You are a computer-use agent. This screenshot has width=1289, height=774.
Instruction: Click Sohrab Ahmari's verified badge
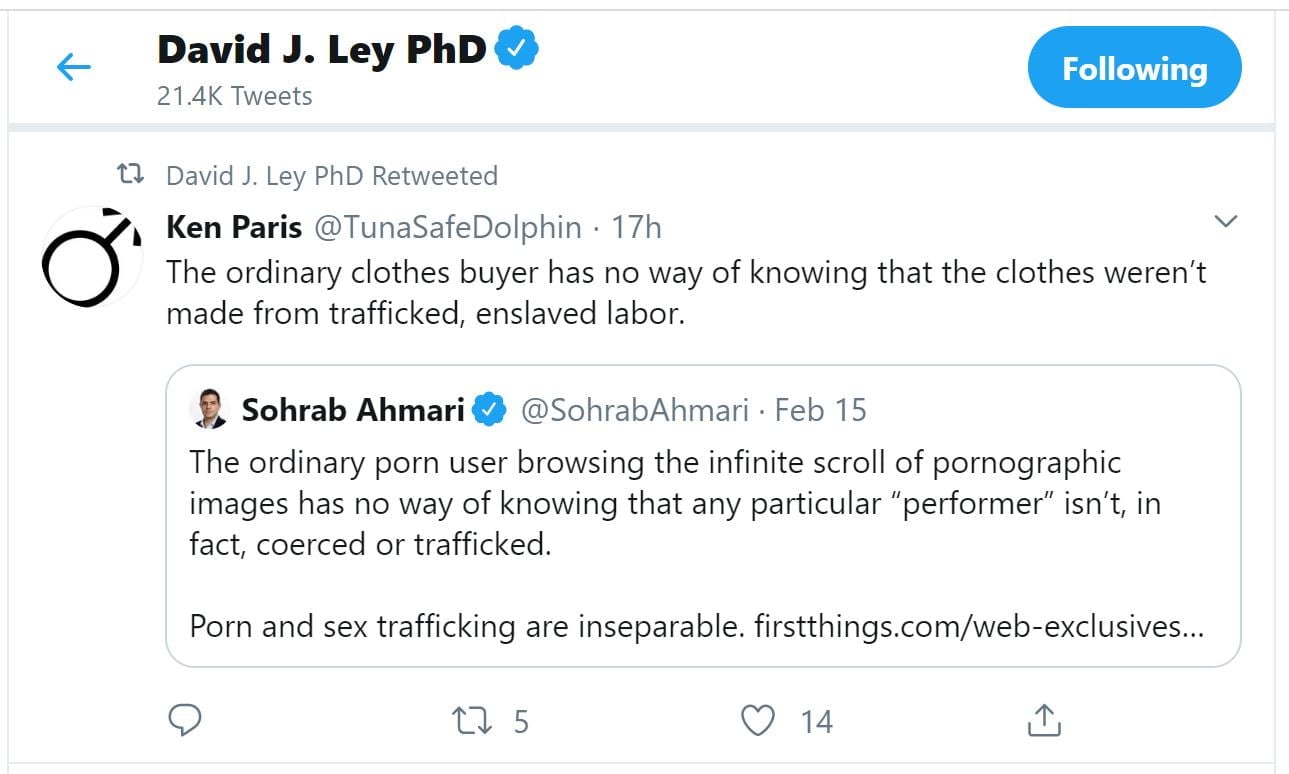click(489, 409)
